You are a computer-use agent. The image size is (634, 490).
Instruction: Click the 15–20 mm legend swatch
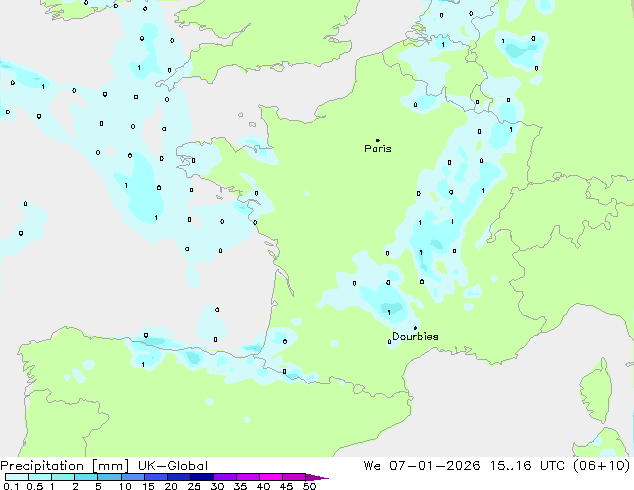coord(155,477)
